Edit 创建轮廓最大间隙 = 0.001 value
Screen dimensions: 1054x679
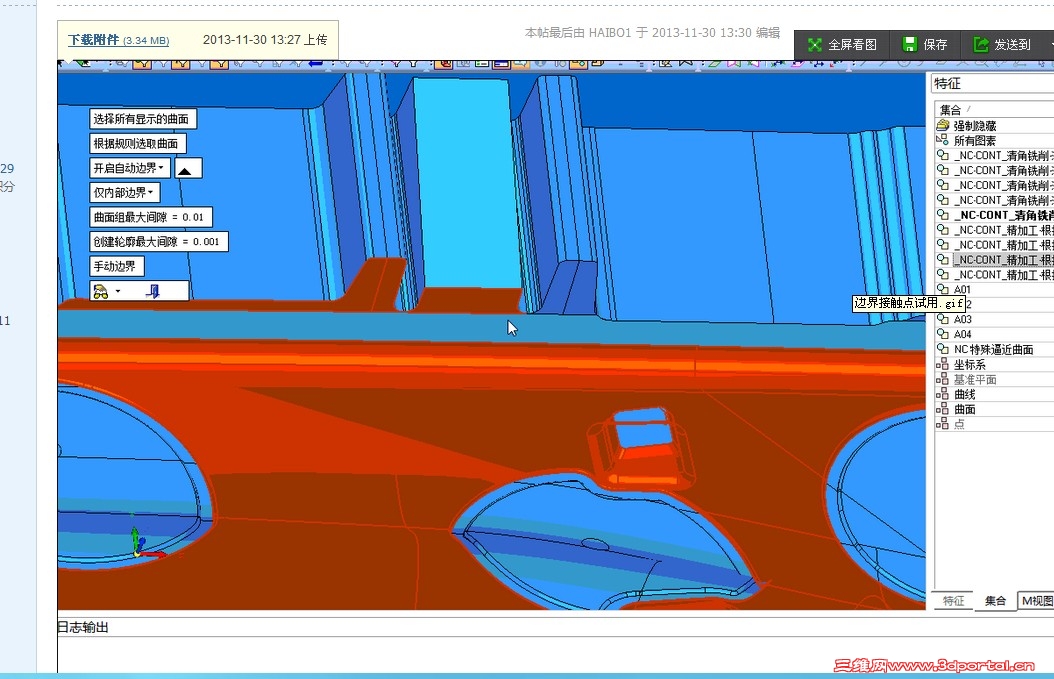[159, 241]
